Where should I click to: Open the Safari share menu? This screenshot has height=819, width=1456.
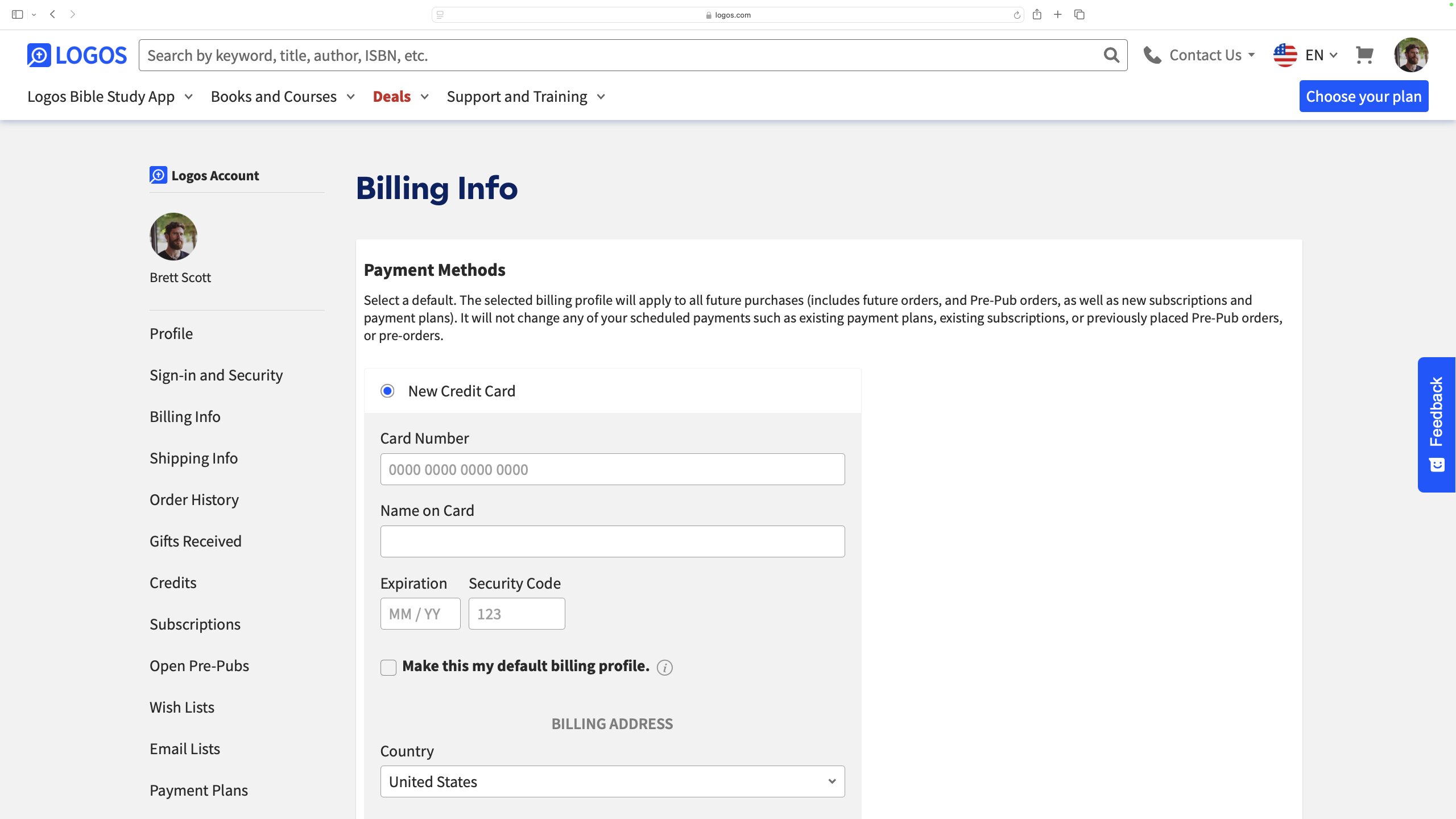click(1037, 14)
